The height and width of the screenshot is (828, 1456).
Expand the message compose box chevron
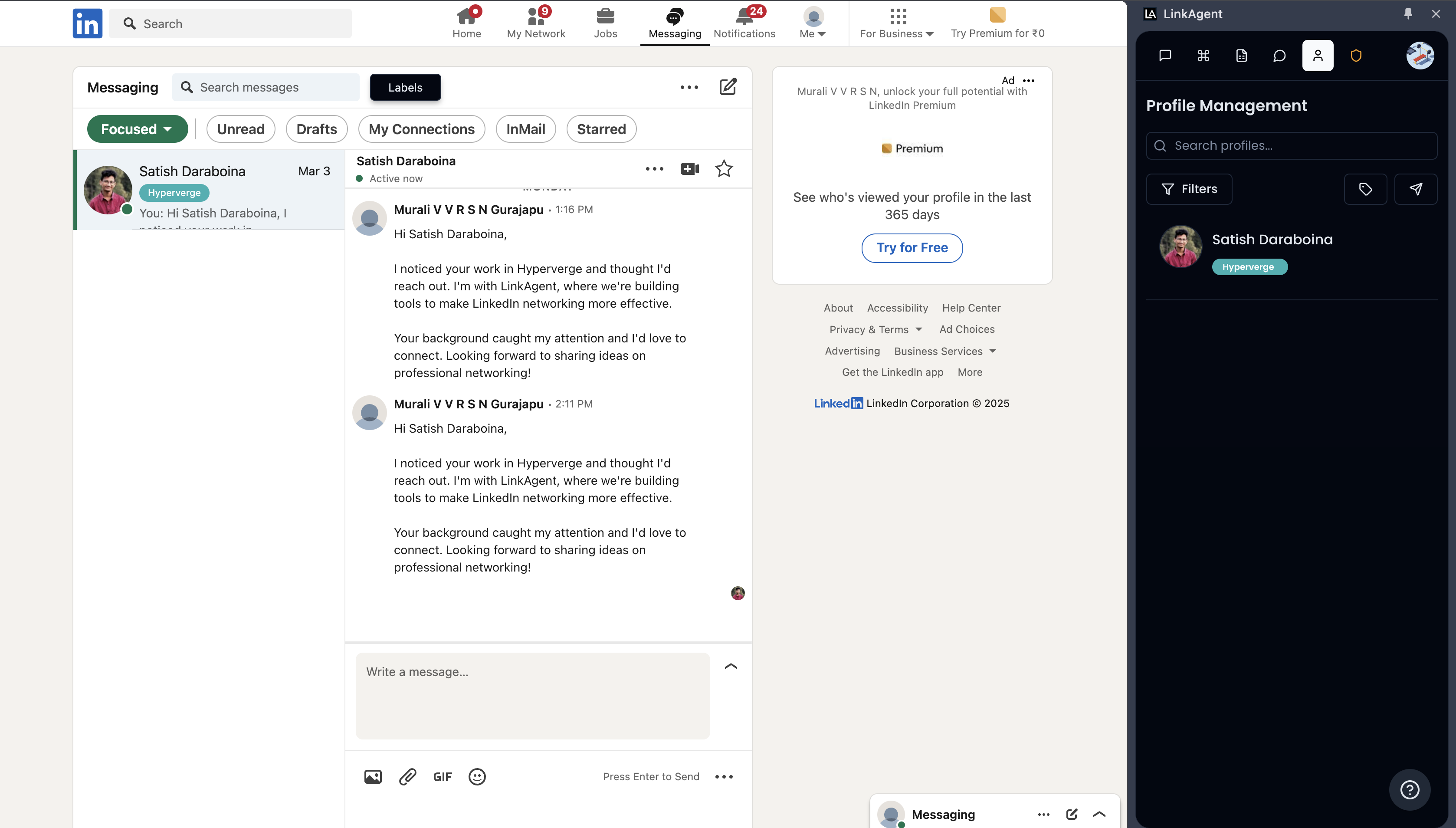[x=731, y=666]
